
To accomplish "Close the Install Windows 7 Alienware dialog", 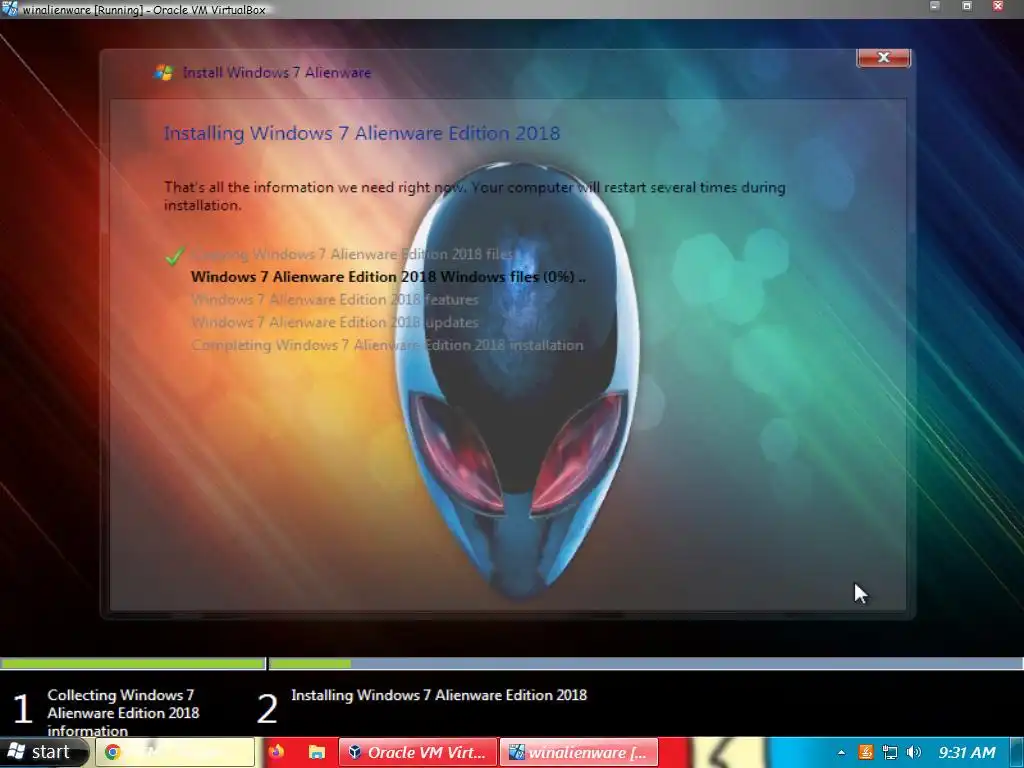I will click(x=883, y=57).
